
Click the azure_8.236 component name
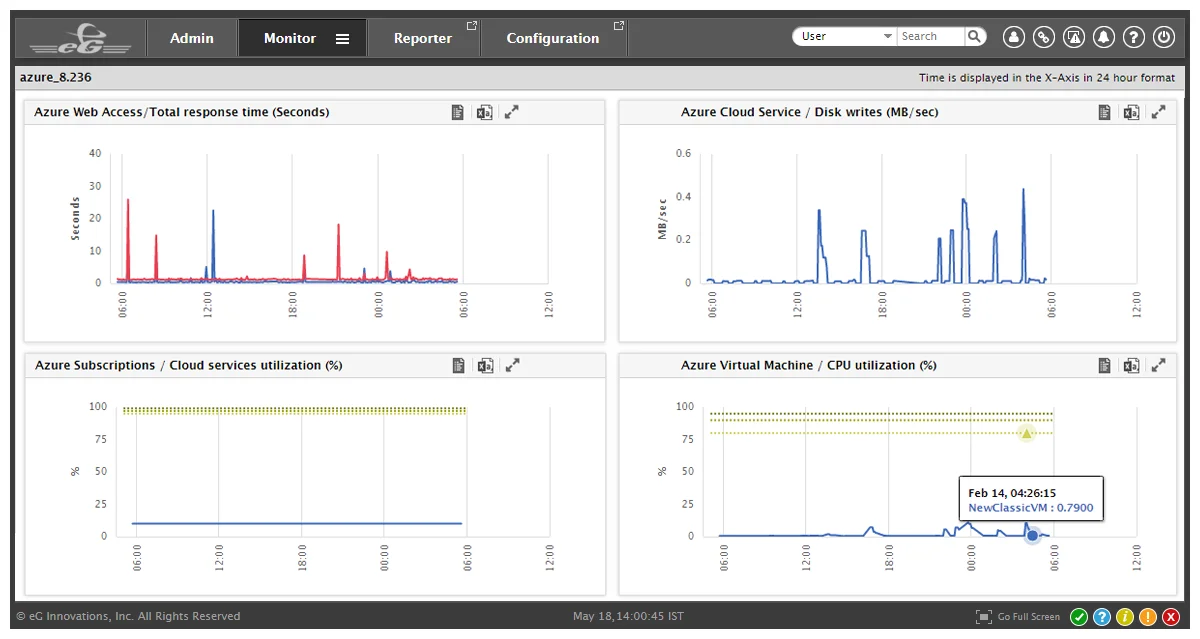[55, 77]
